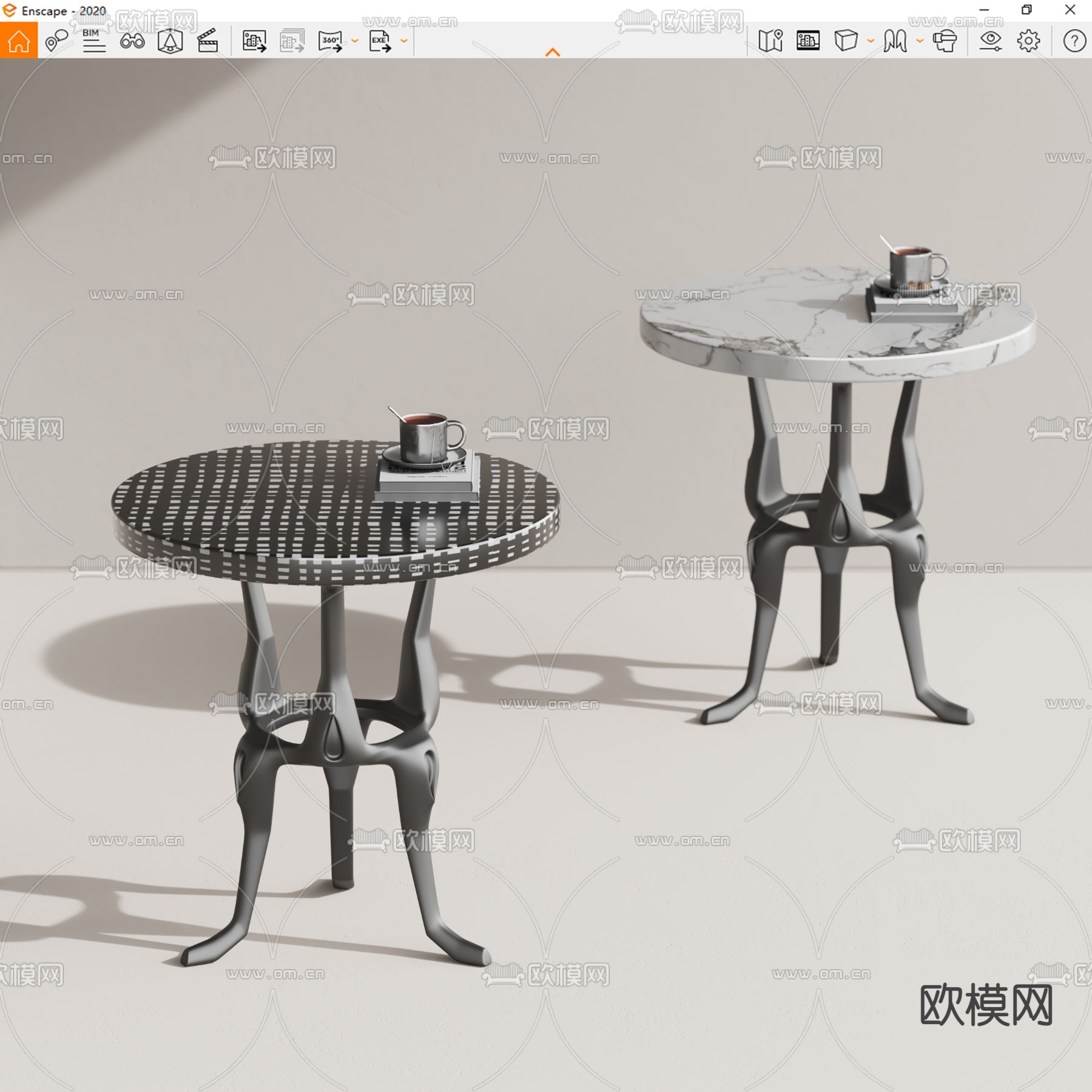Expand the book icon dropdown arrow
This screenshot has height=1092, width=1092.
[x=920, y=41]
